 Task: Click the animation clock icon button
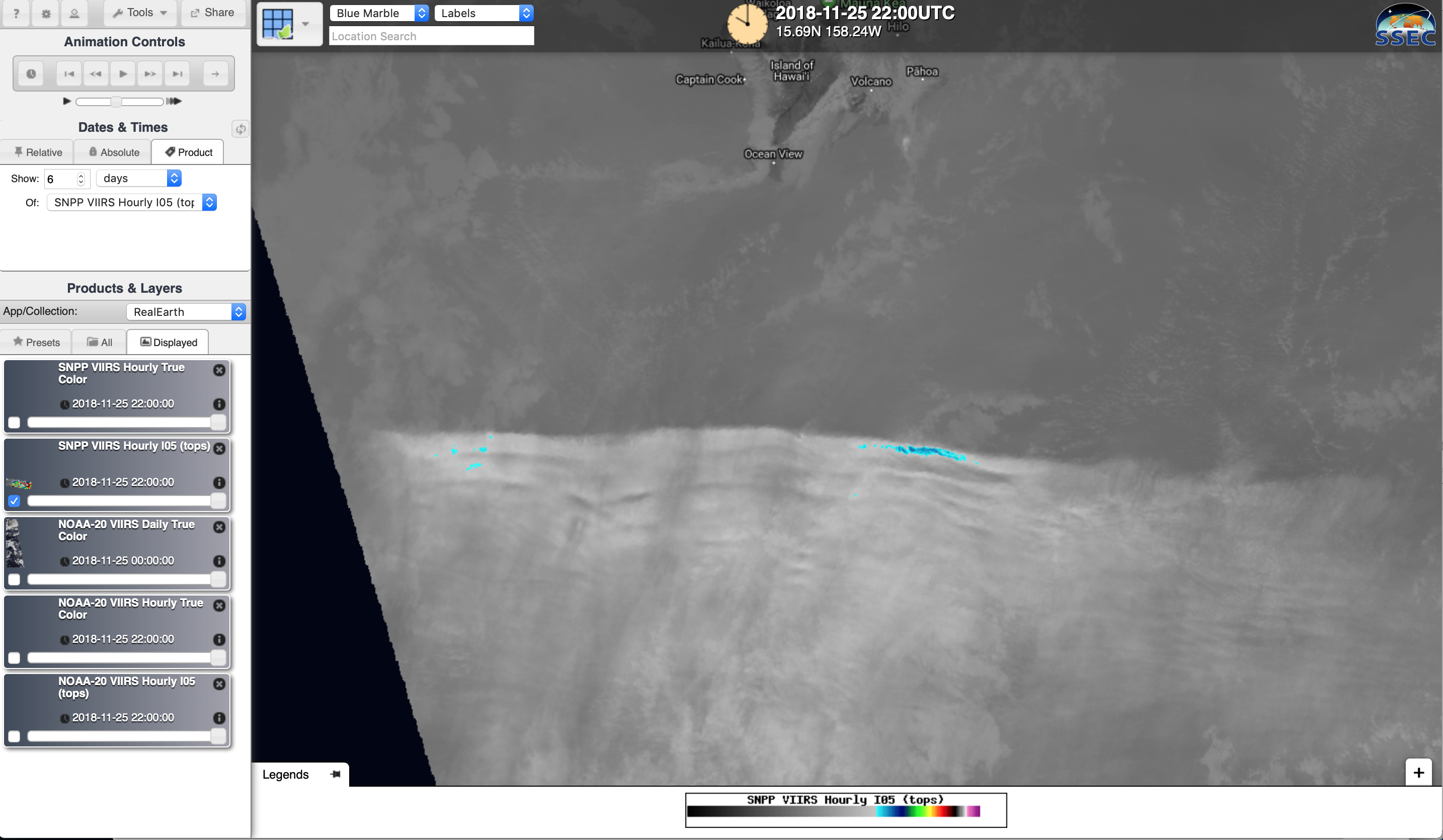31,73
